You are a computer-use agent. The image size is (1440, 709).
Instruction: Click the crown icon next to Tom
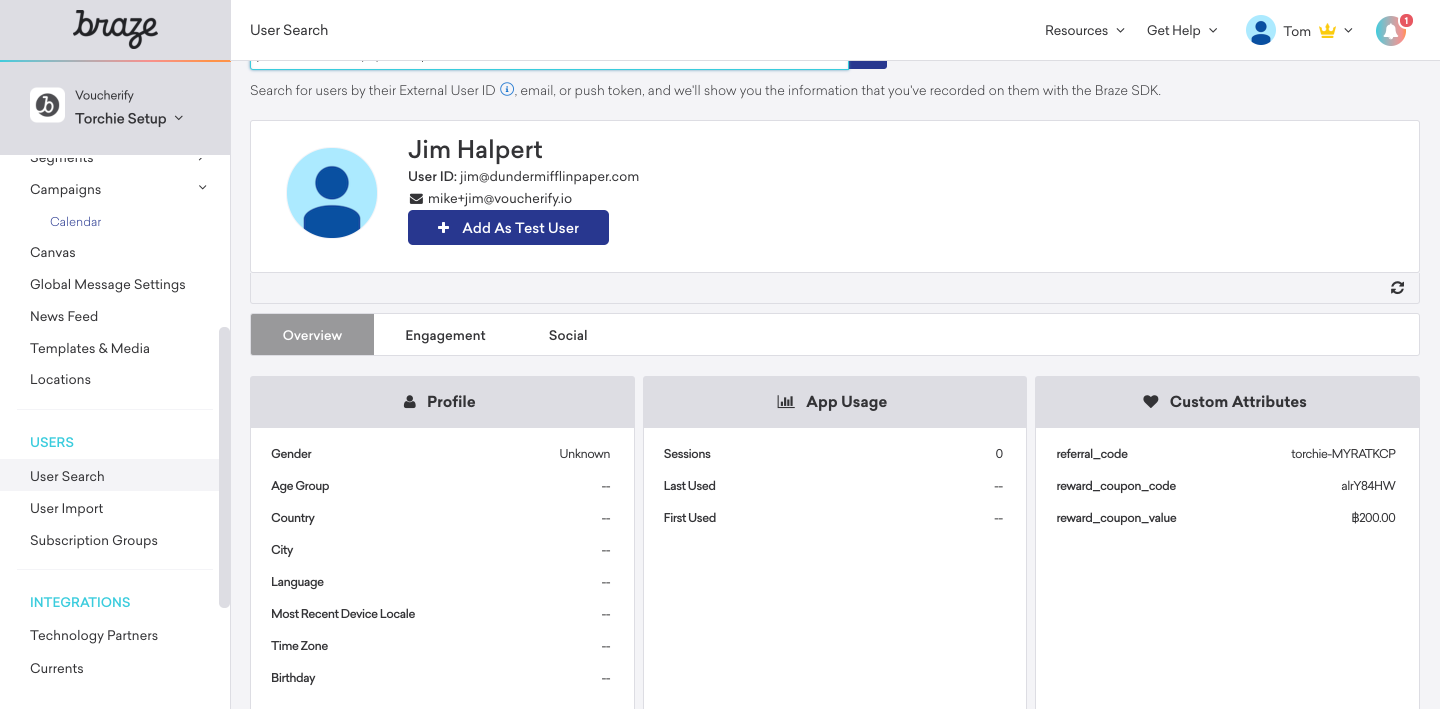point(1327,31)
